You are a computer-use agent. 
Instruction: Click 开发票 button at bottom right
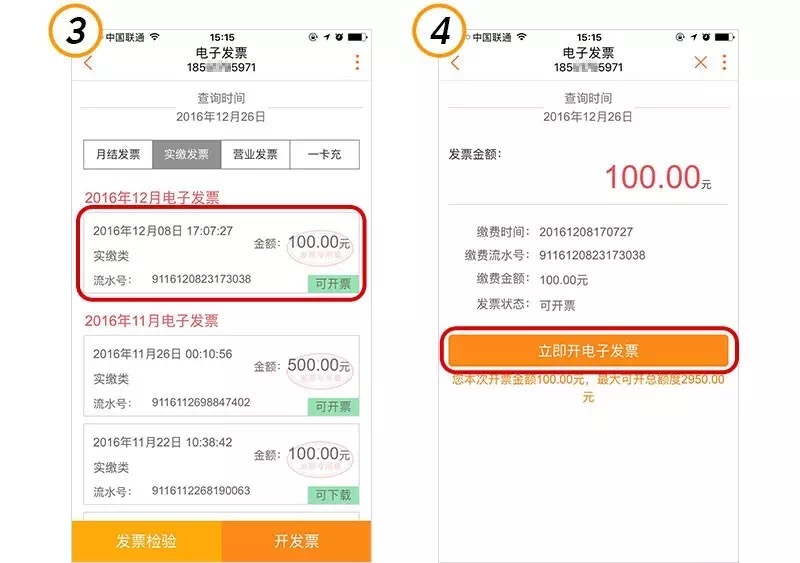point(296,541)
